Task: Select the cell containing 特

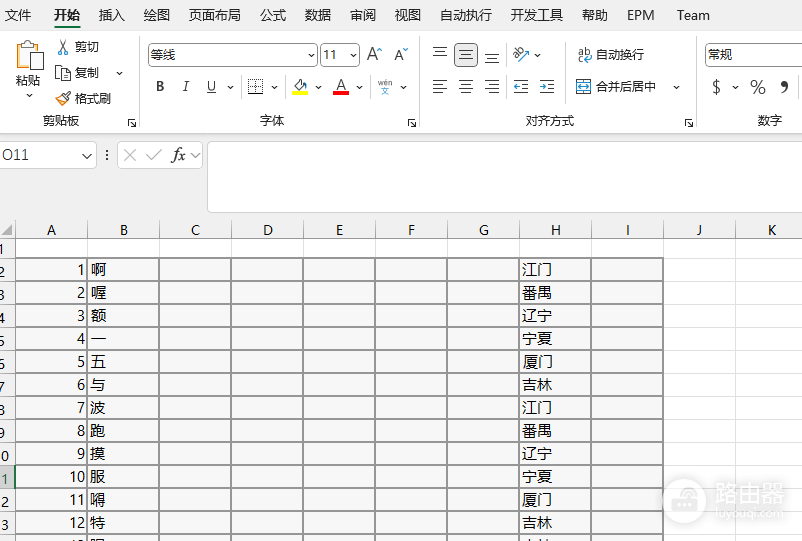Action: click(x=123, y=523)
